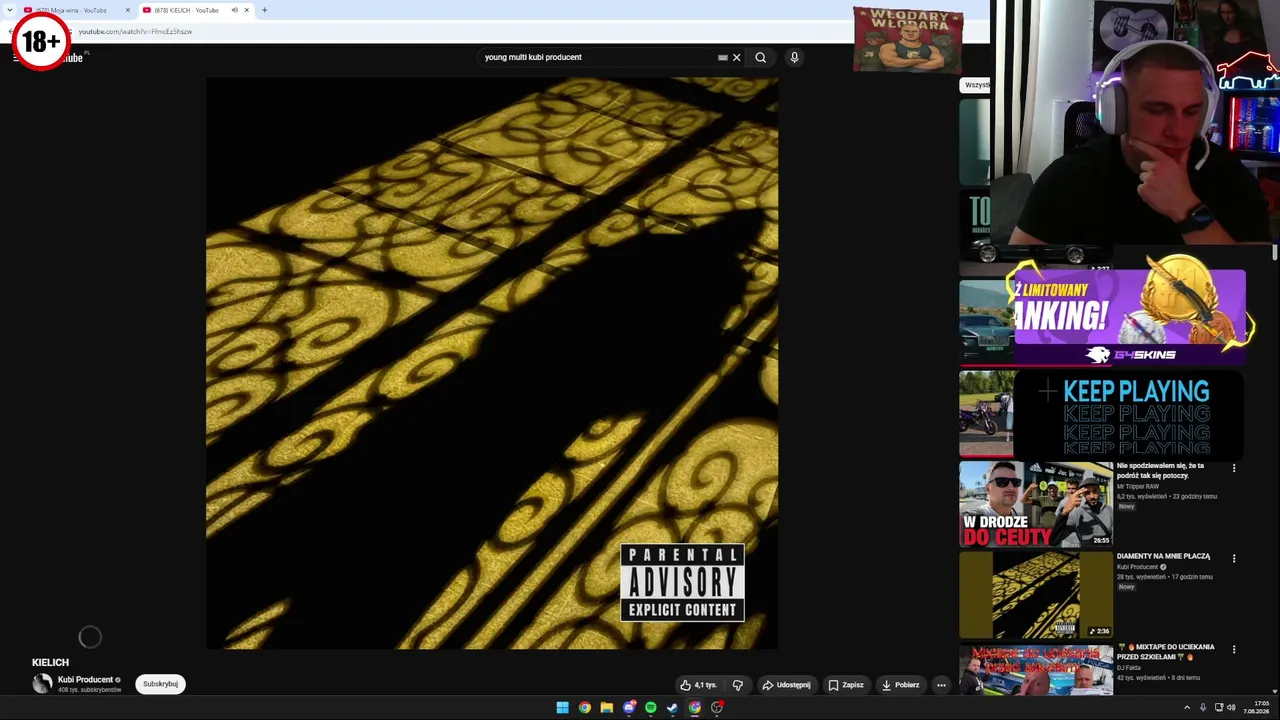The height and width of the screenshot is (720, 1280).
Task: Open File Explorer from the taskbar
Action: 606,708
